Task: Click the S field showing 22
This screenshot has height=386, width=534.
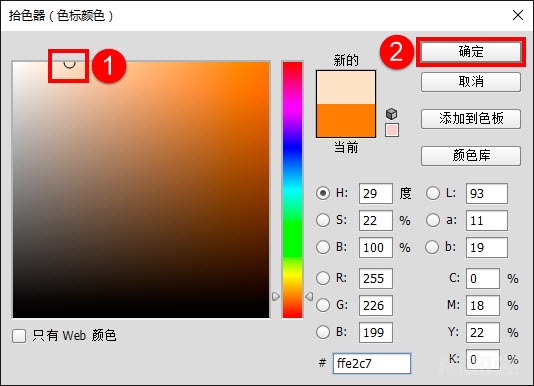Action: tap(376, 220)
